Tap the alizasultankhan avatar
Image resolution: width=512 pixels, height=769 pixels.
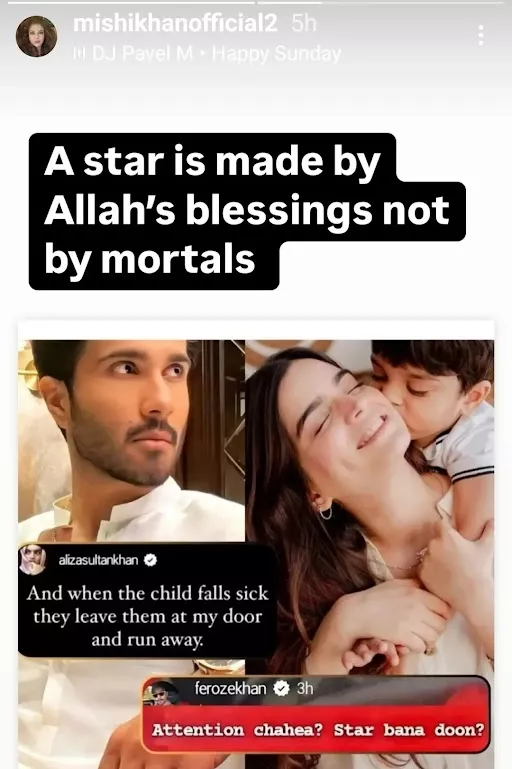click(x=33, y=560)
